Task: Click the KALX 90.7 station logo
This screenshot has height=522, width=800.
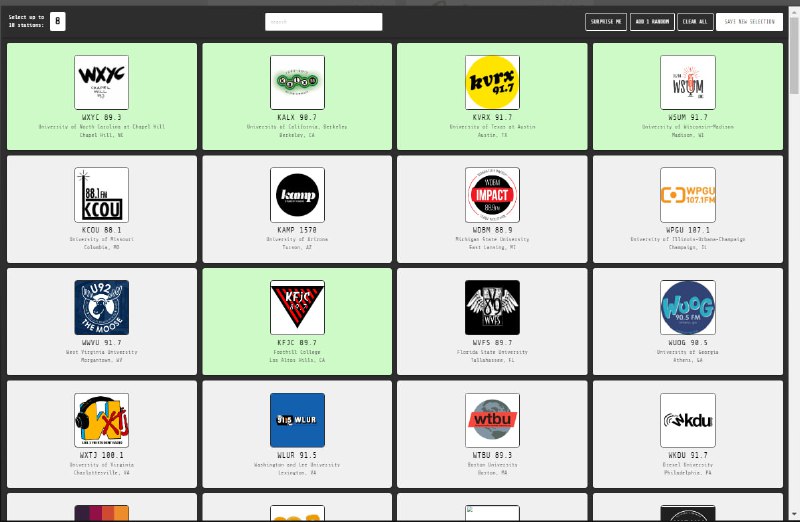Action: [297, 82]
